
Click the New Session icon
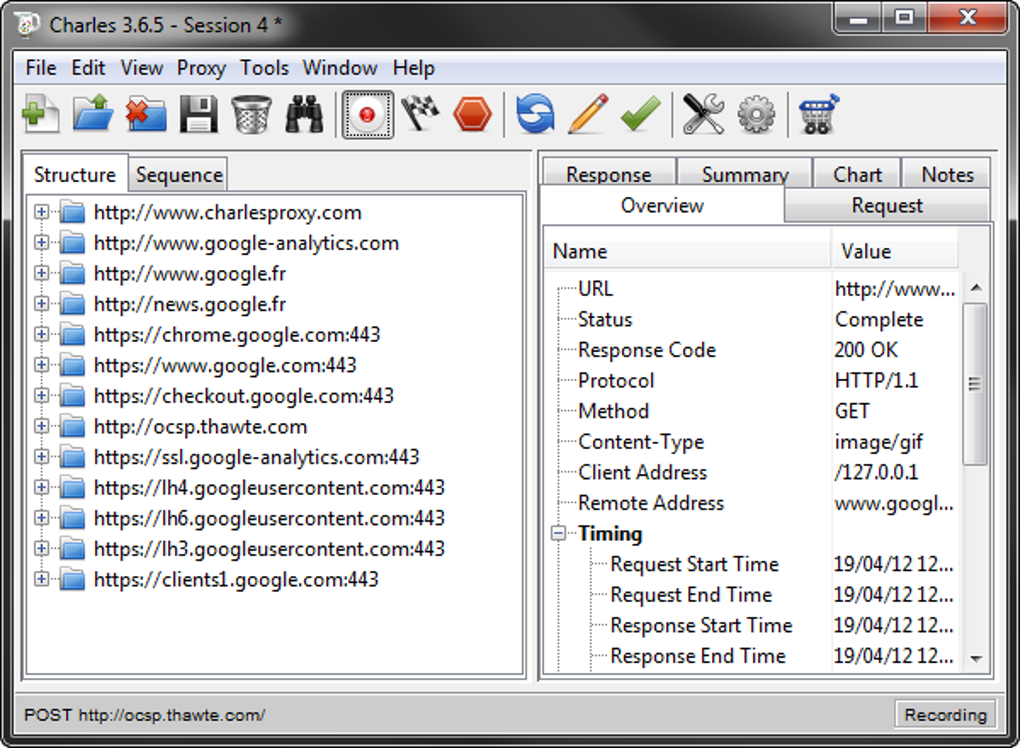coord(40,114)
